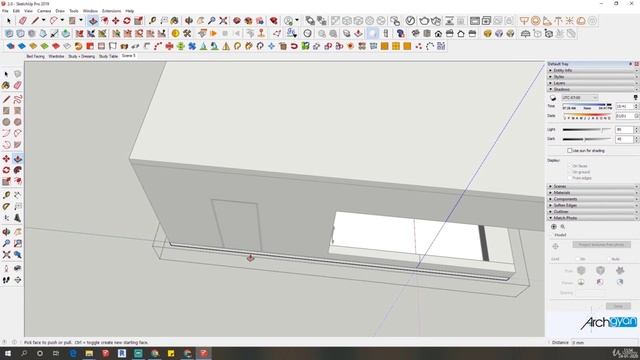This screenshot has width=640, height=360.
Task: Select the arrow Select tool in top toolbar
Action: point(9,20)
